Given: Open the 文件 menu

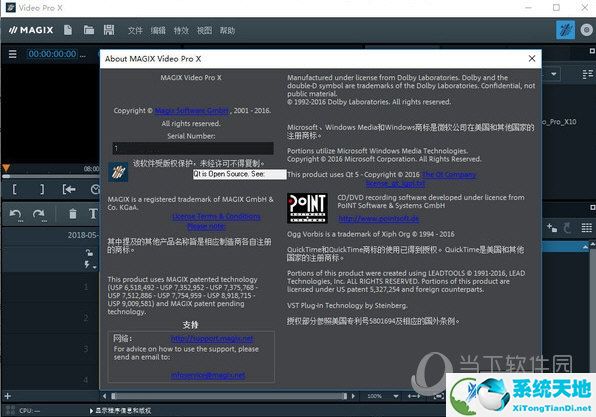Looking at the screenshot, I should coord(135,30).
